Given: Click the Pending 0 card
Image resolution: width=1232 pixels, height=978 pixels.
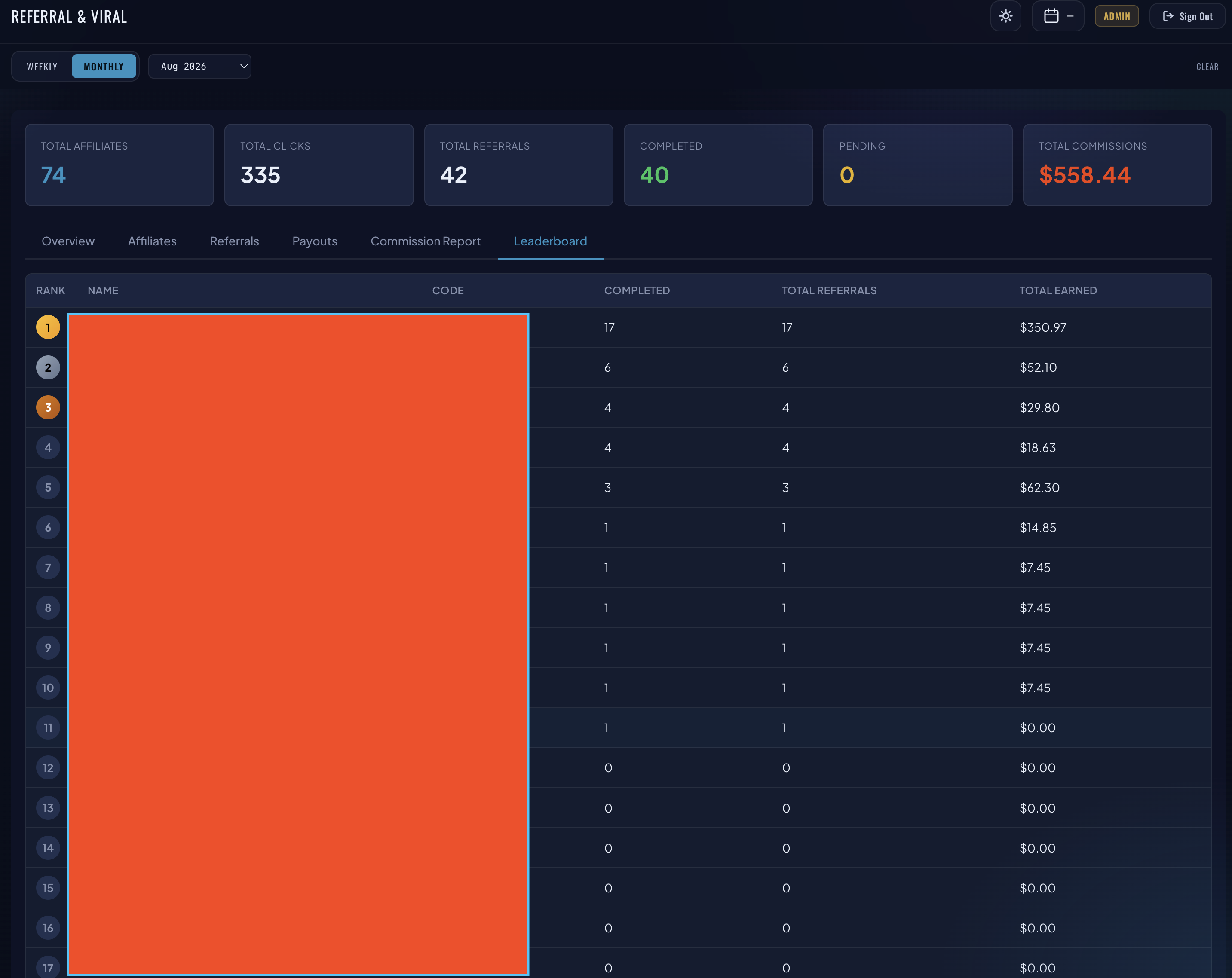Looking at the screenshot, I should pos(917,165).
